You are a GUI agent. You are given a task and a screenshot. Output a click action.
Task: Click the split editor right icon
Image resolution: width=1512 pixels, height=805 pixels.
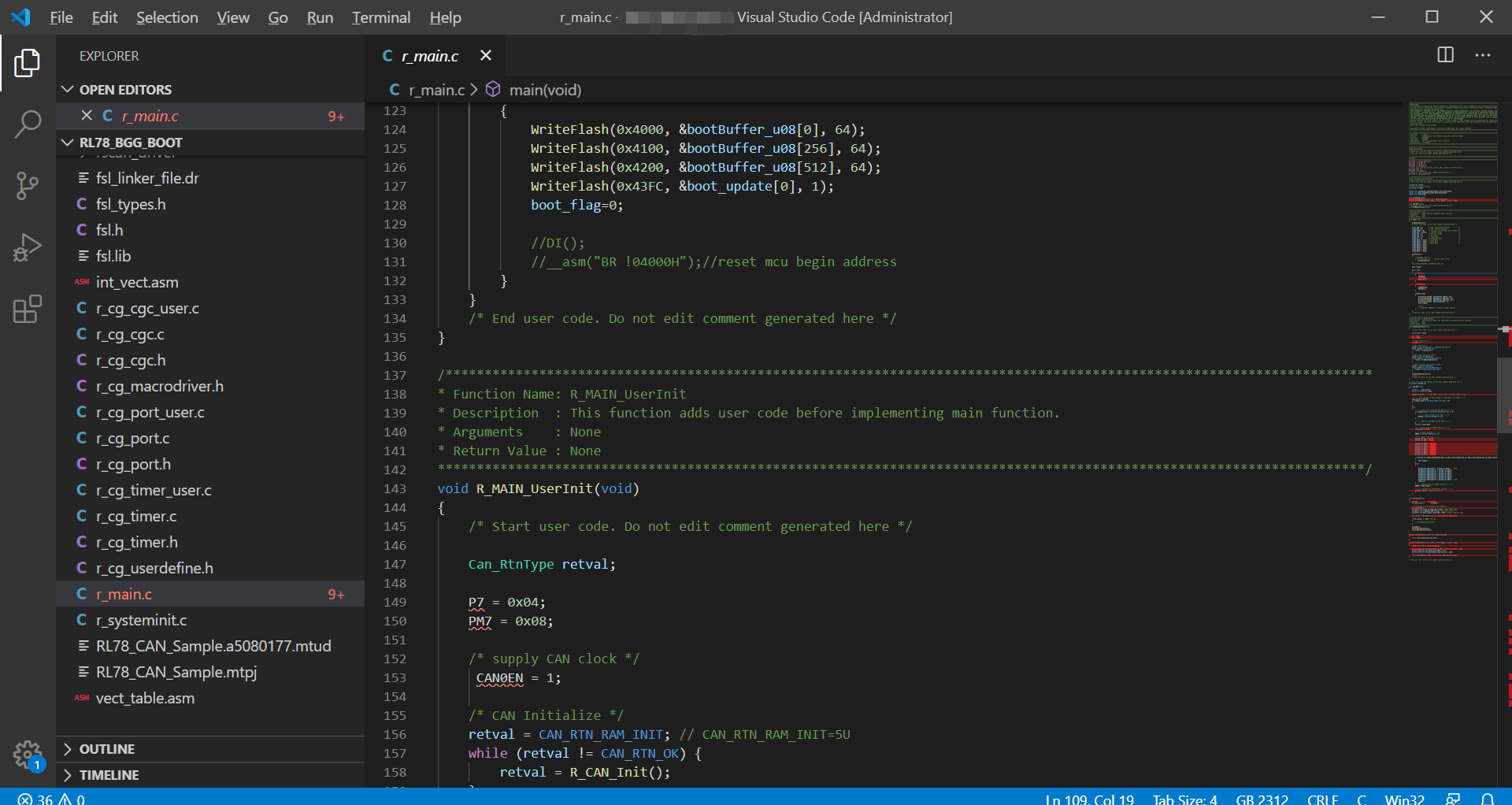(x=1445, y=55)
